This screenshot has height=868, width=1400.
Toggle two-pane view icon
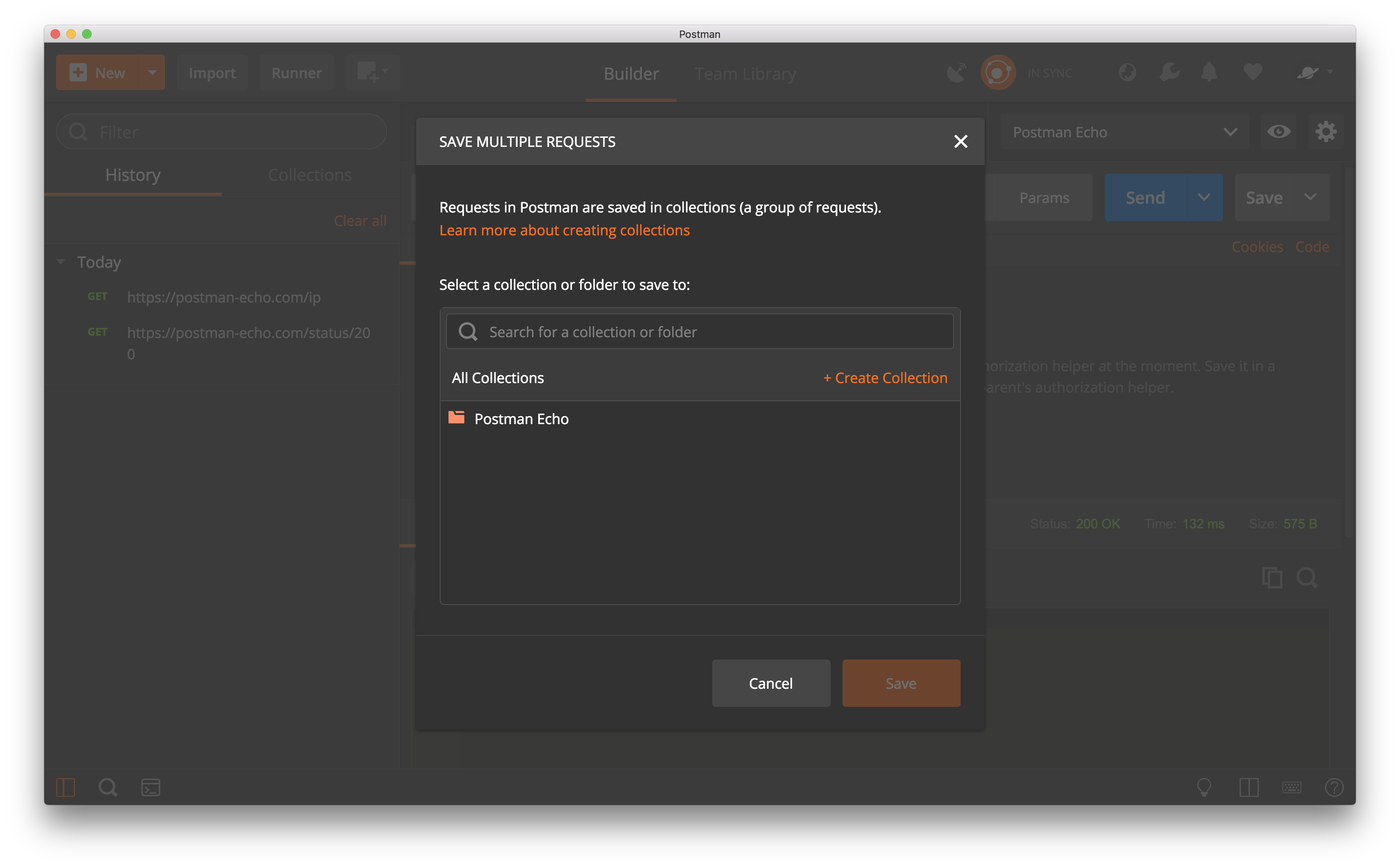click(1248, 787)
